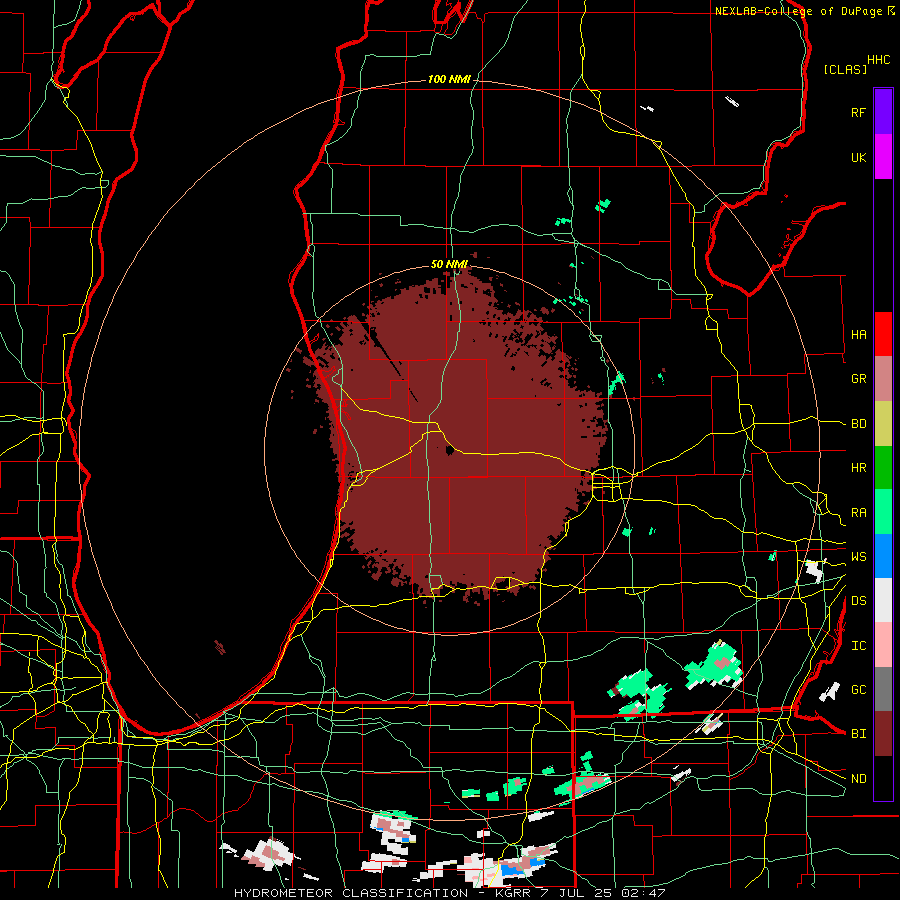900x900 pixels.
Task: Click the 7 JUL 25 date stamp
Action: coord(577,893)
